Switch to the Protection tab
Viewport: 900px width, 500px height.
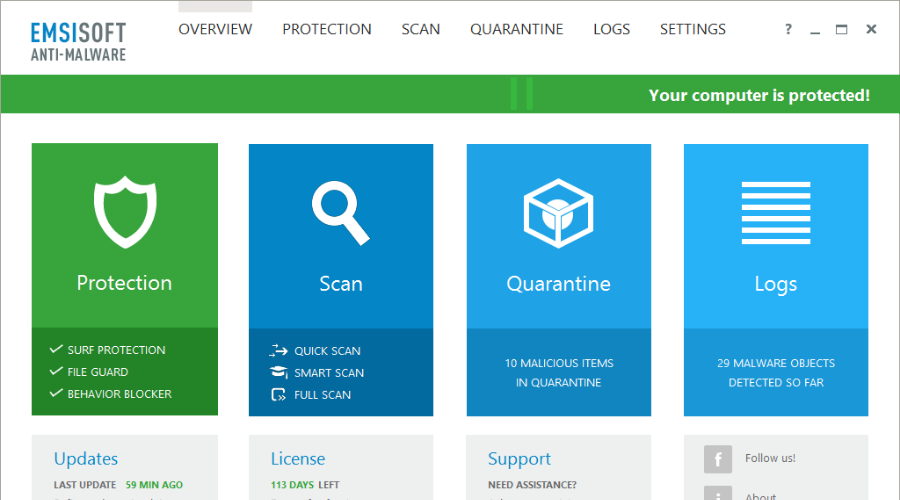coord(327,29)
